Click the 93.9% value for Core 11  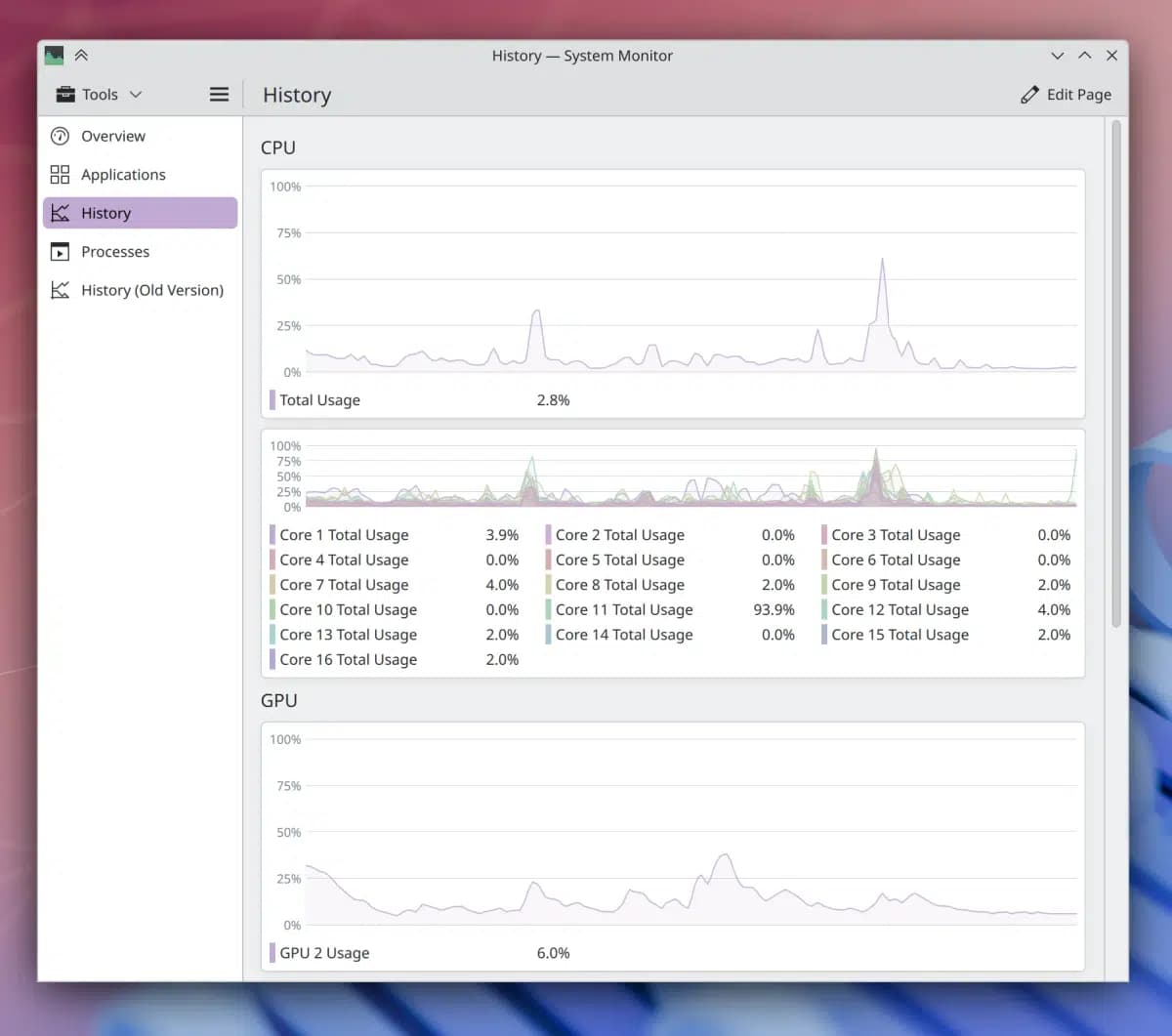(x=774, y=610)
